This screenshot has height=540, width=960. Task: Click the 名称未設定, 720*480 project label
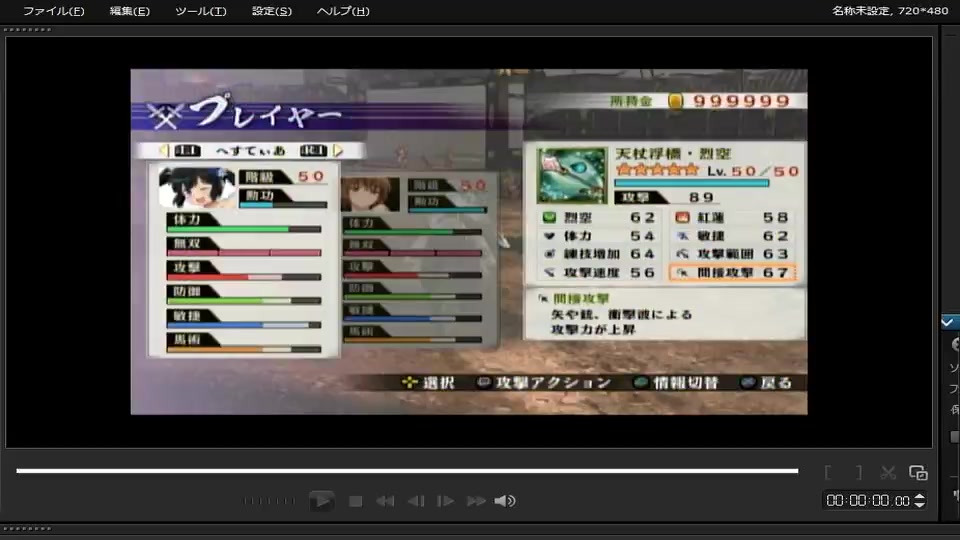(890, 10)
